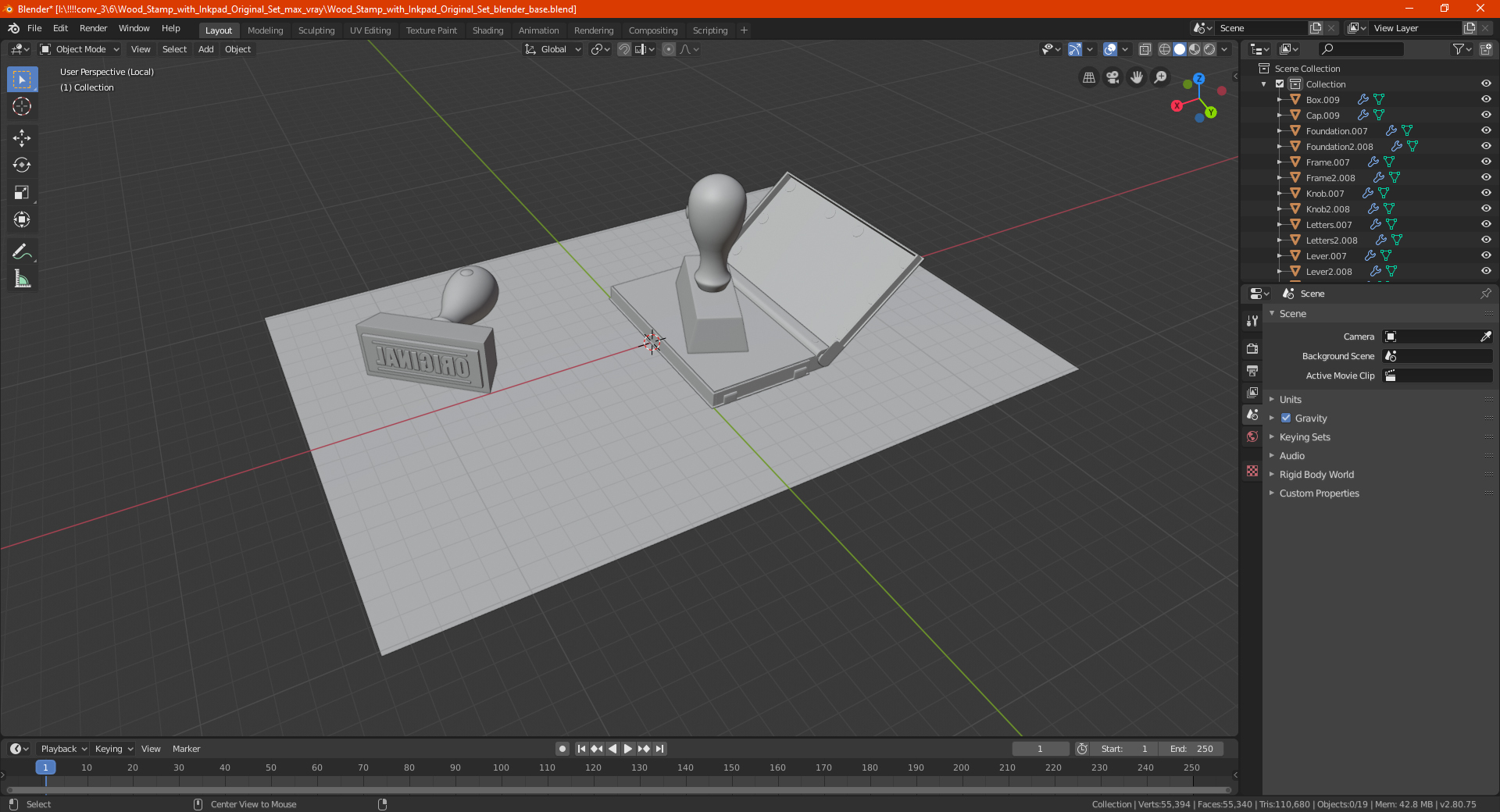Open the Render menu

click(x=93, y=28)
